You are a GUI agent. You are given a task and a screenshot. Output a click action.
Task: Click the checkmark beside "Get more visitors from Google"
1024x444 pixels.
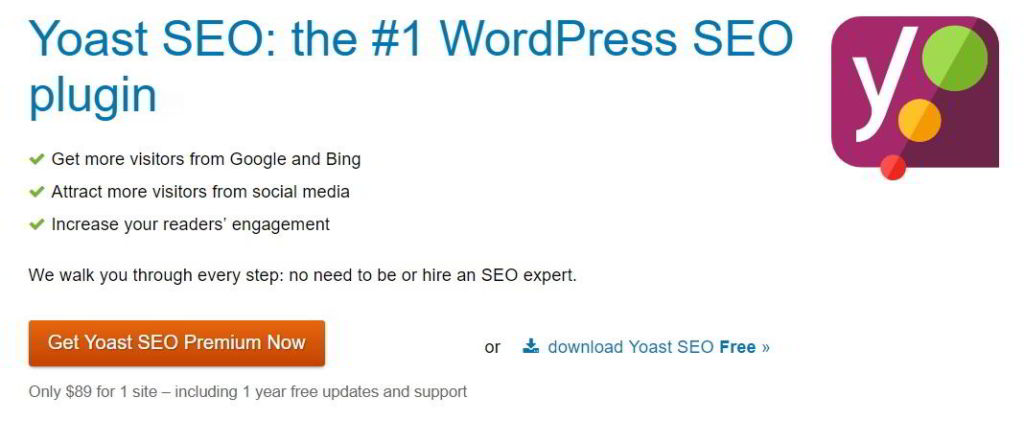point(37,159)
